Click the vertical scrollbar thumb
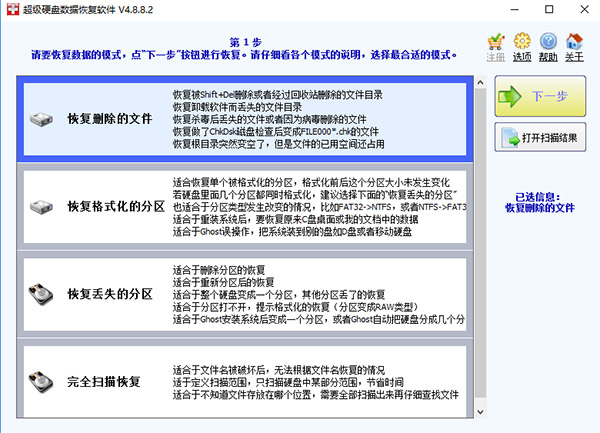Viewport: 600px width, 433px height. click(481, 243)
